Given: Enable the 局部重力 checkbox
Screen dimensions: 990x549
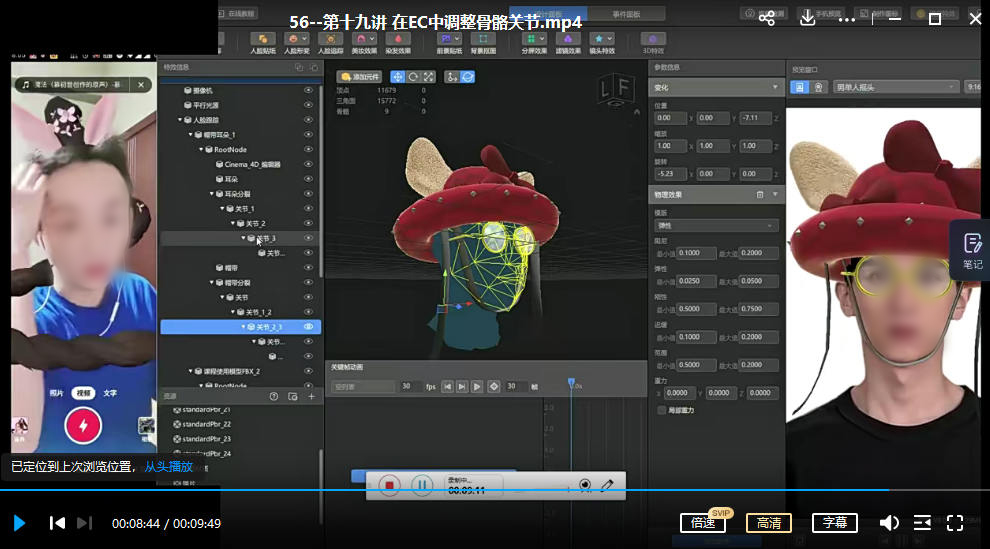Looking at the screenshot, I should [661, 410].
